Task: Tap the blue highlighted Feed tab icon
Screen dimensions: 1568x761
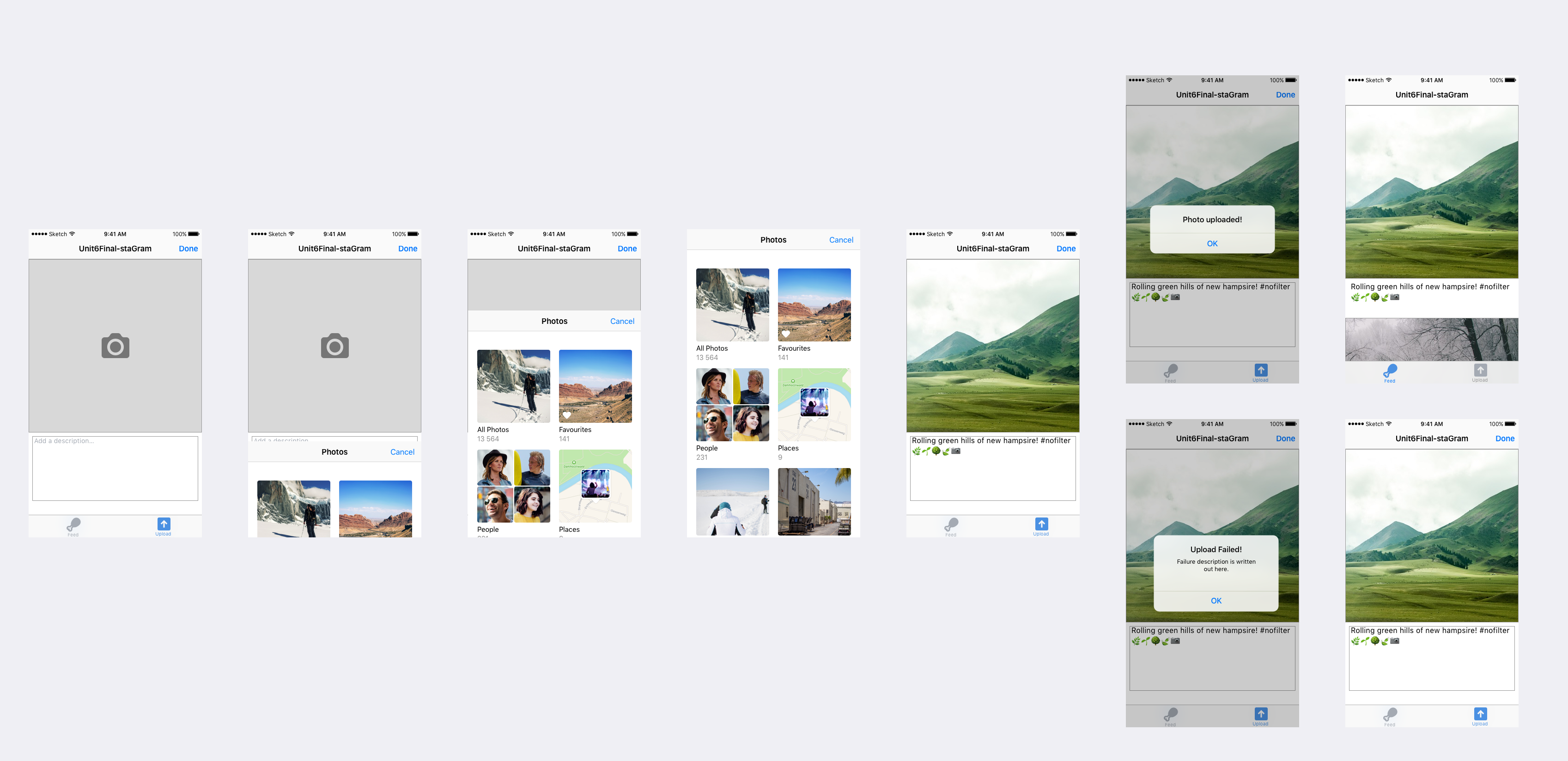Action: pyautogui.click(x=1390, y=370)
